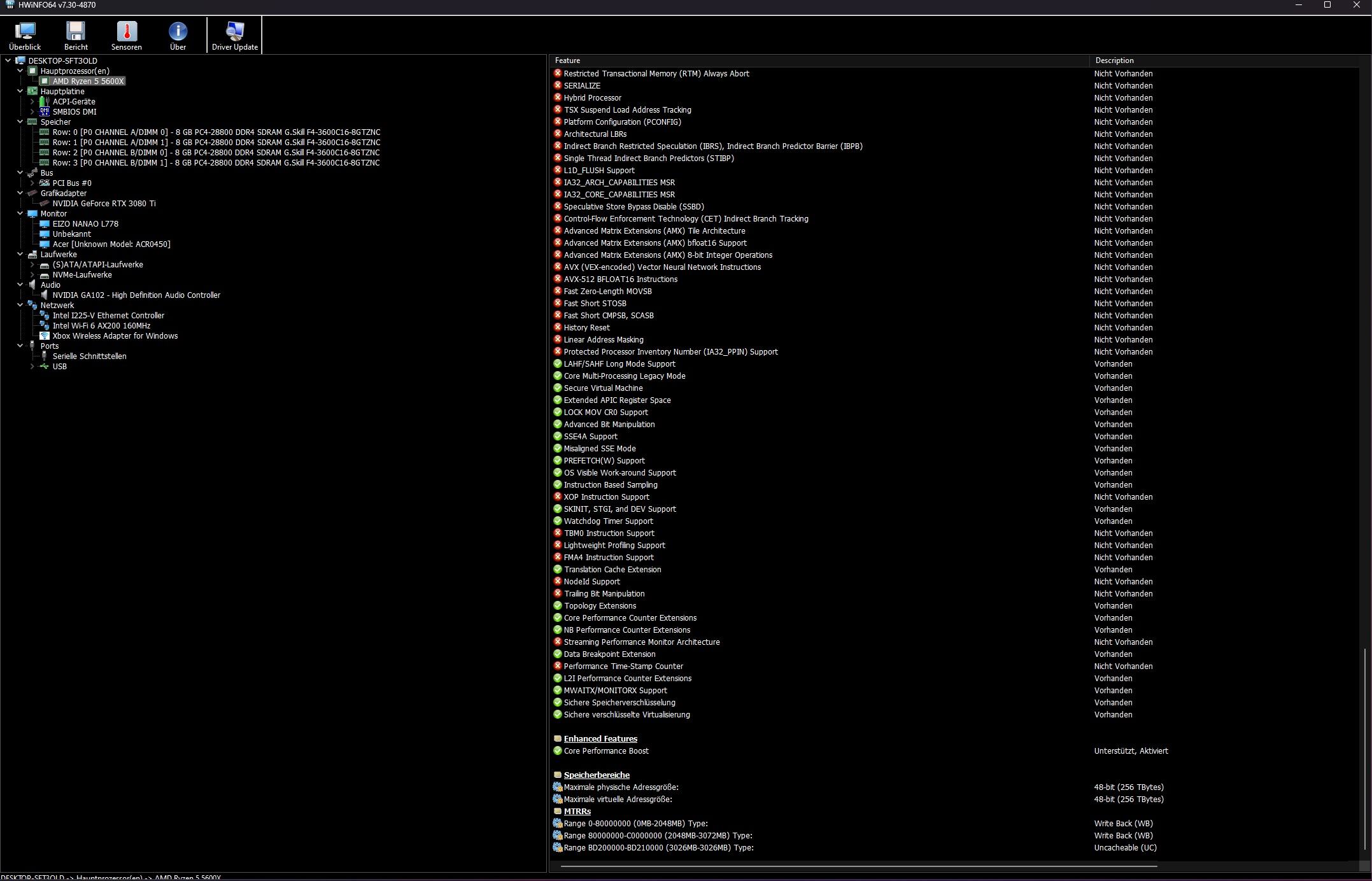Viewport: 1372px width, 881px height.
Task: Select the Intel I225-V Ethernet Controller item
Action: (108, 316)
